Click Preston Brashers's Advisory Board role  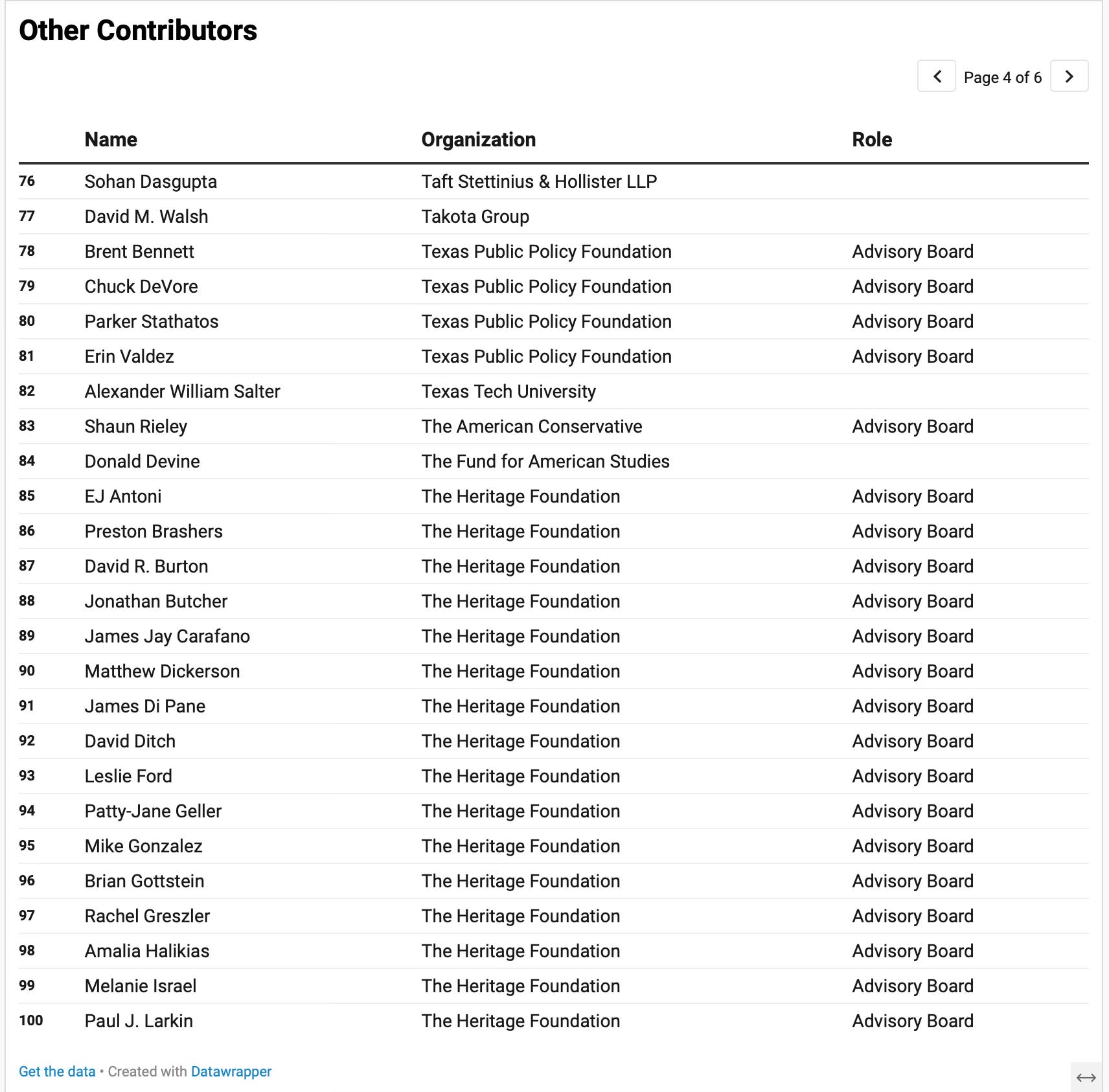(913, 531)
